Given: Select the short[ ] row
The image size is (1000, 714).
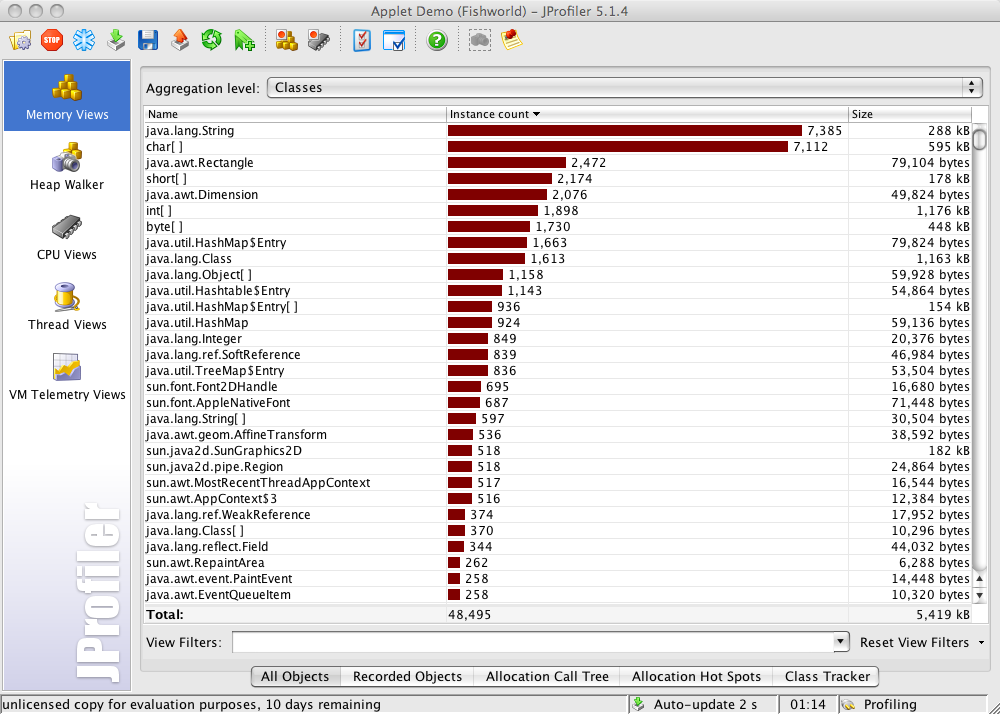Looking at the screenshot, I should coord(558,178).
